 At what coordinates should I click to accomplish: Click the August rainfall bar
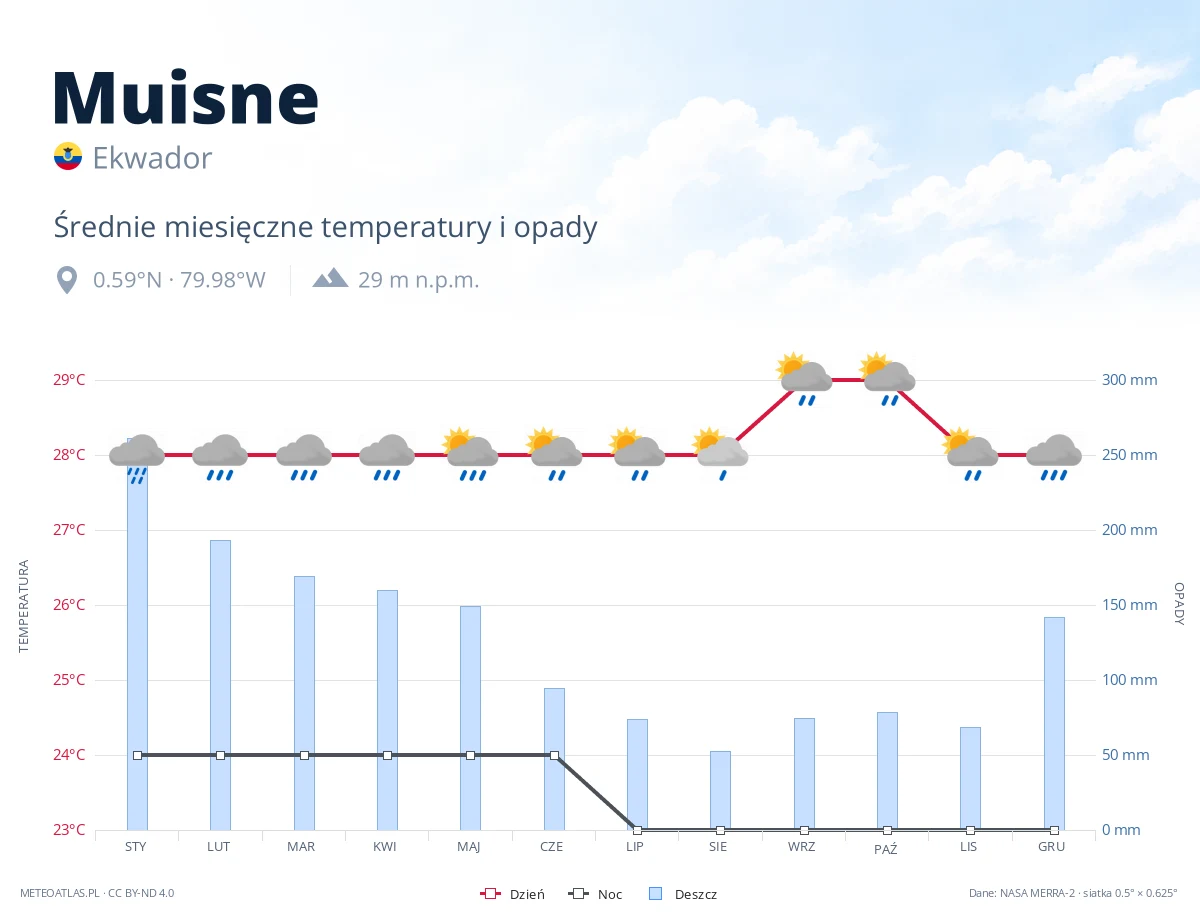pyautogui.click(x=720, y=790)
